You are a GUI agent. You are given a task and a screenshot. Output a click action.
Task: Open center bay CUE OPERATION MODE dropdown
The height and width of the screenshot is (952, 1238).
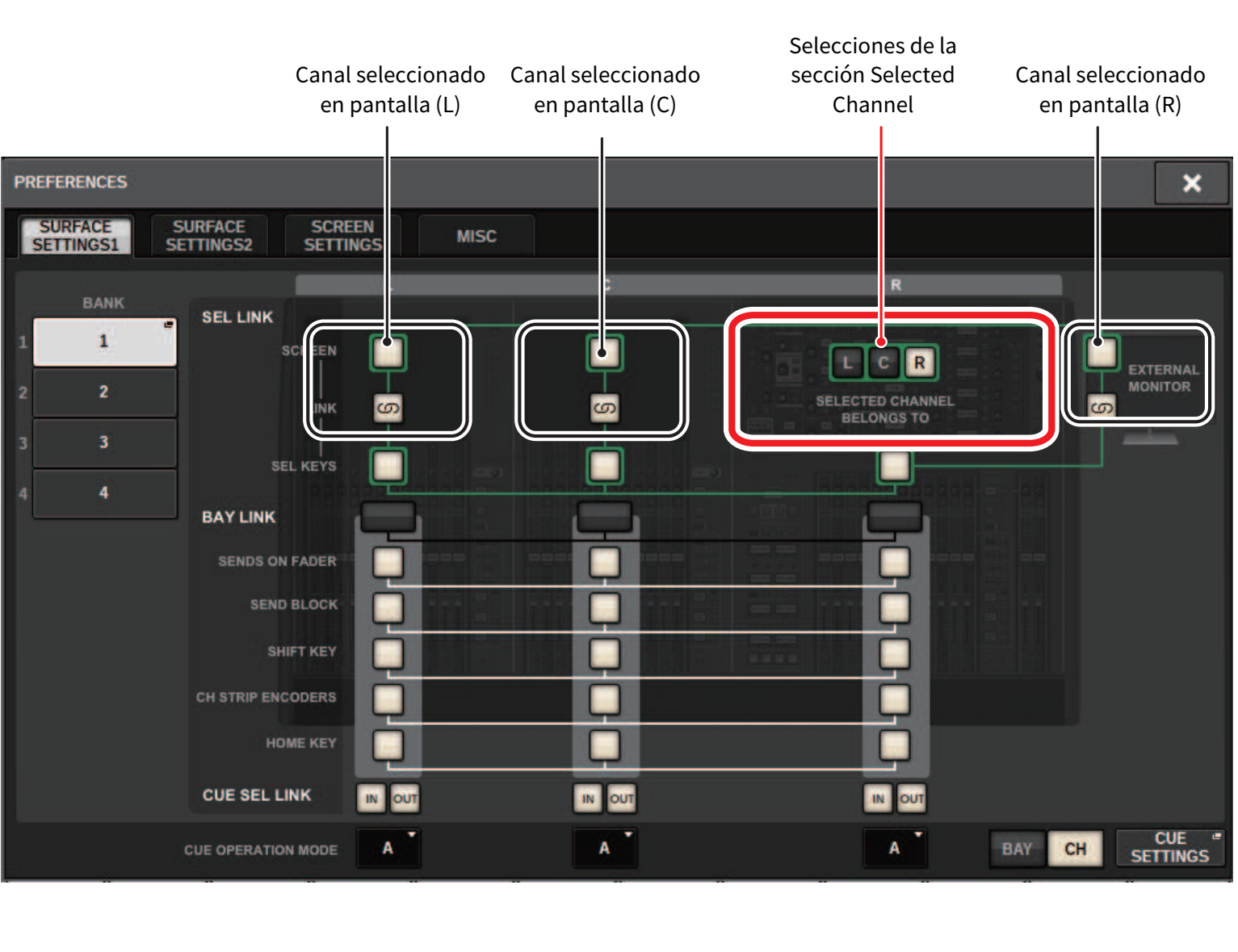(604, 848)
